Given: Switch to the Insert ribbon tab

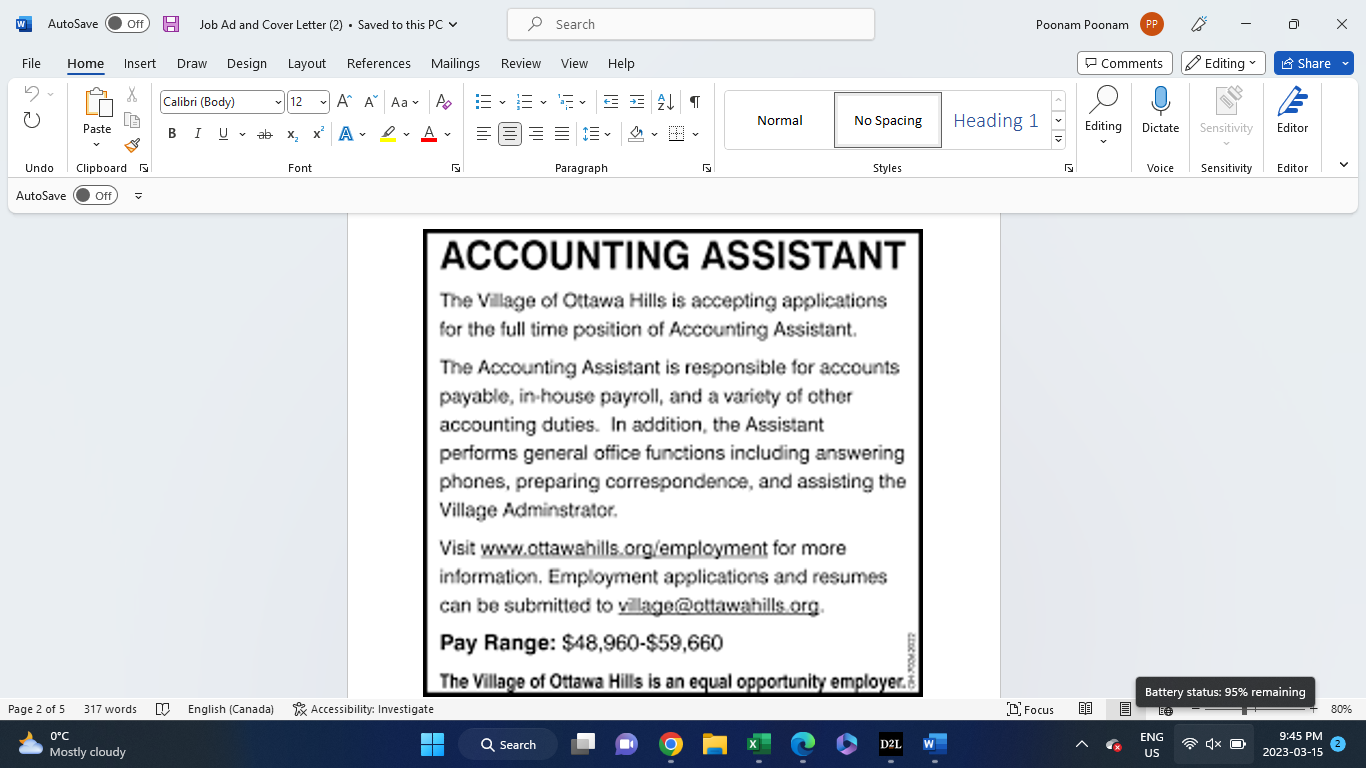Looking at the screenshot, I should (139, 63).
